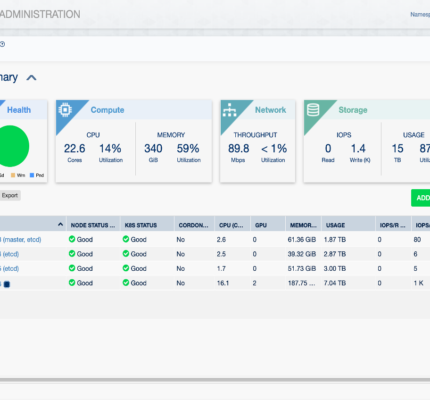Click the horizontal scrollbar at the bottom
This screenshot has height=400, width=430.
pos(215,380)
